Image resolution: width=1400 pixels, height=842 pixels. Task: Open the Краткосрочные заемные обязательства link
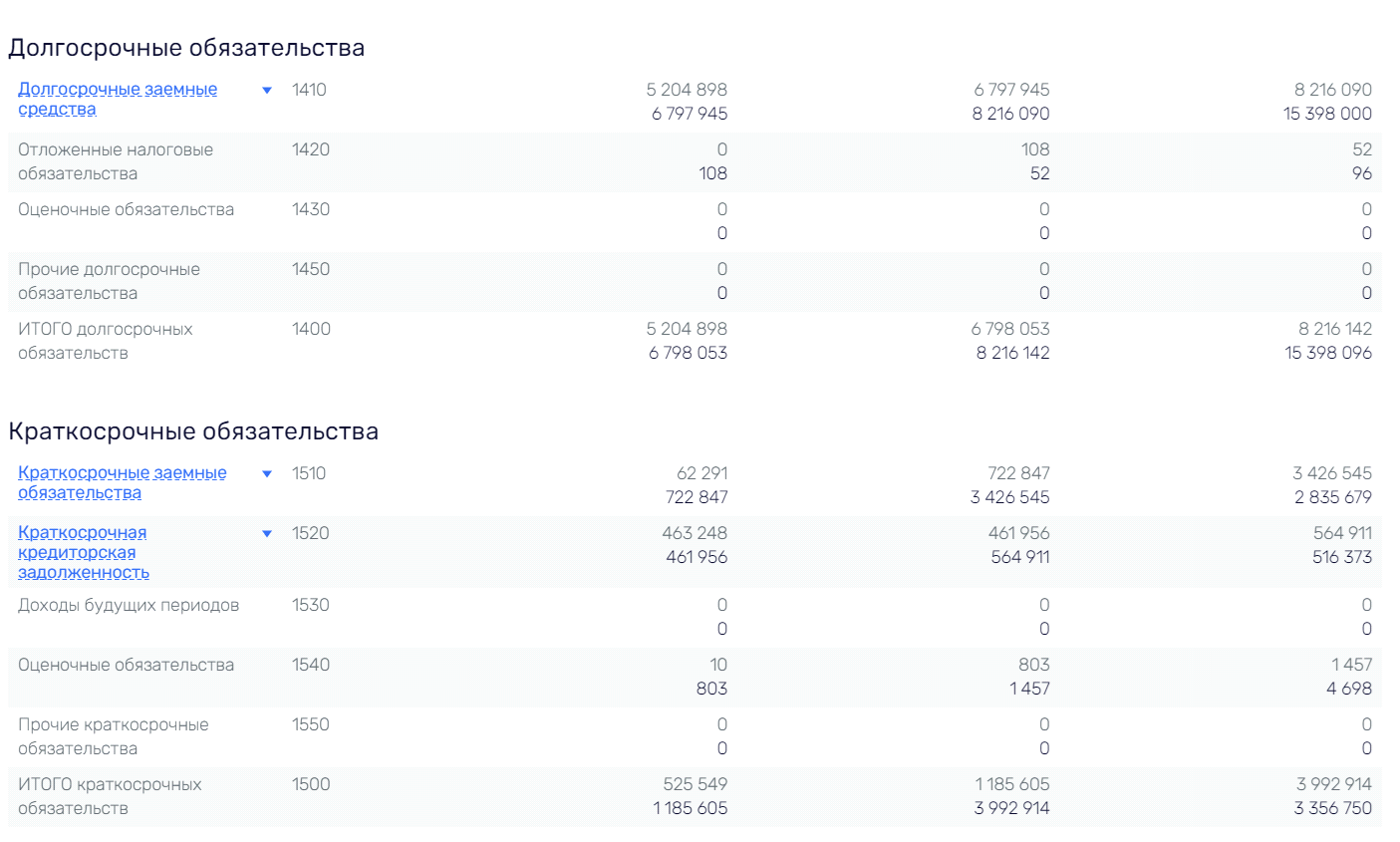point(123,483)
